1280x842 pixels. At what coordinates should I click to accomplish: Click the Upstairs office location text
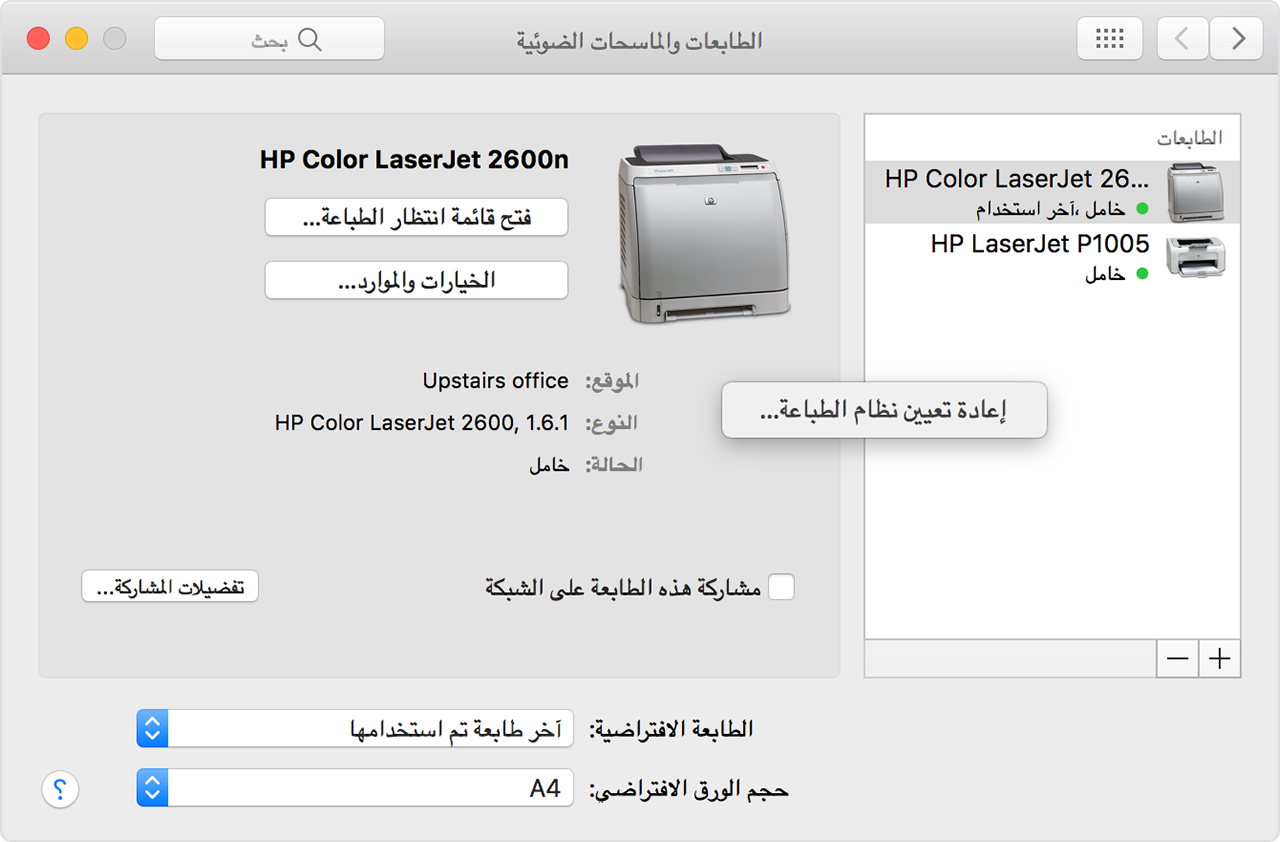click(x=495, y=381)
